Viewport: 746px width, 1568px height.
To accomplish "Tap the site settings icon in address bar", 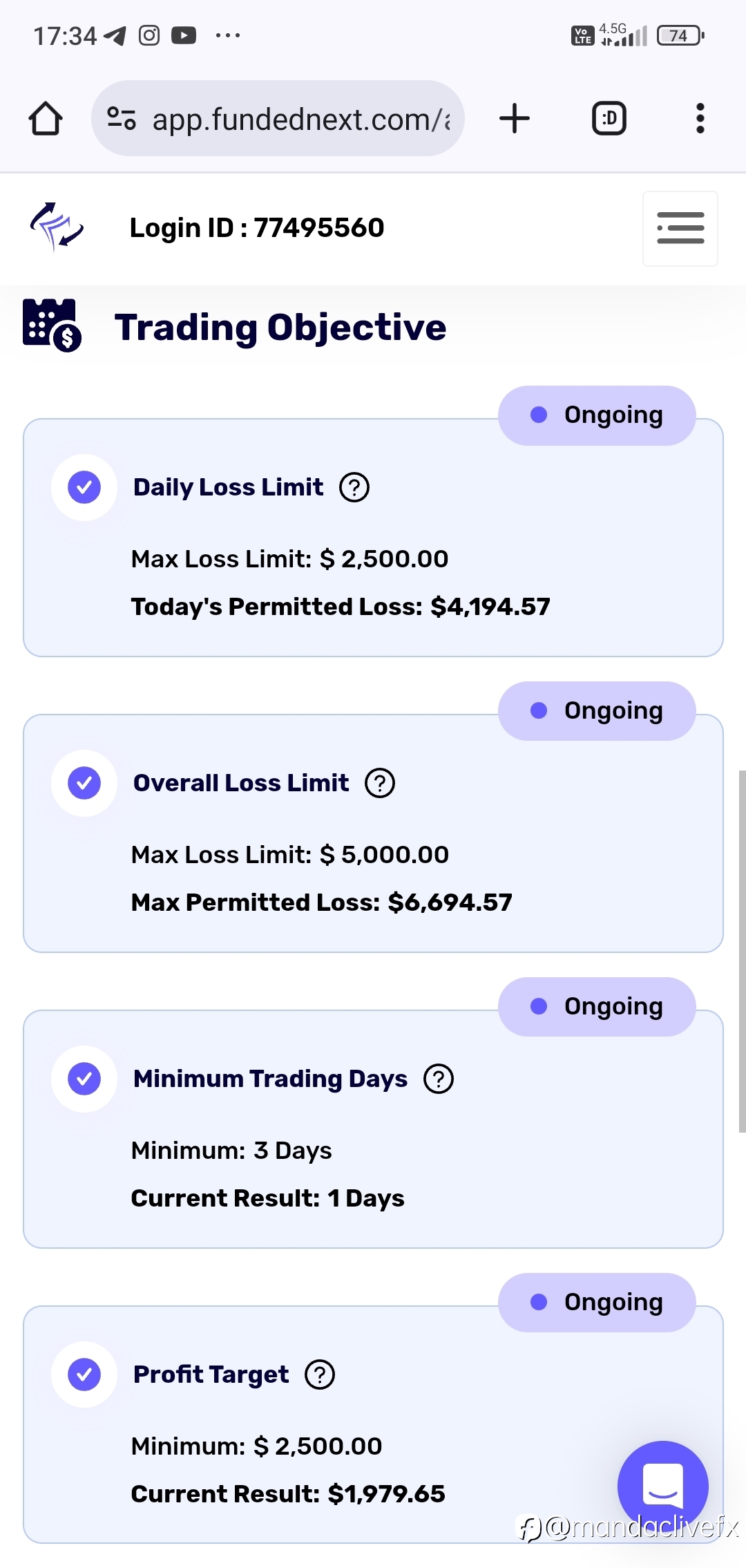I will (x=122, y=118).
